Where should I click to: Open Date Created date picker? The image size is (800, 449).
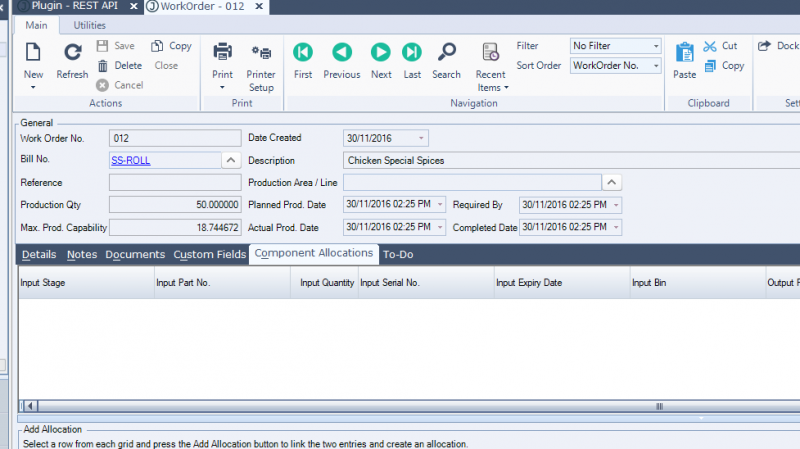coord(423,138)
